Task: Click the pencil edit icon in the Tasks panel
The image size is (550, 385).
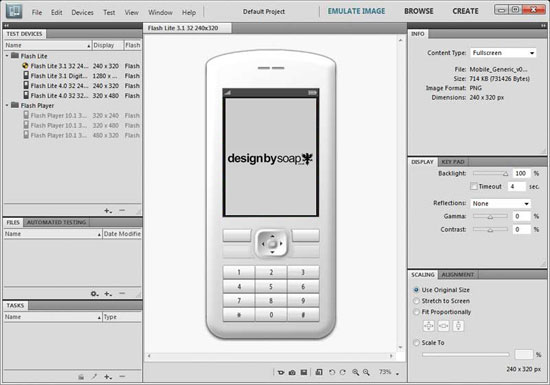Action: click(x=94, y=377)
